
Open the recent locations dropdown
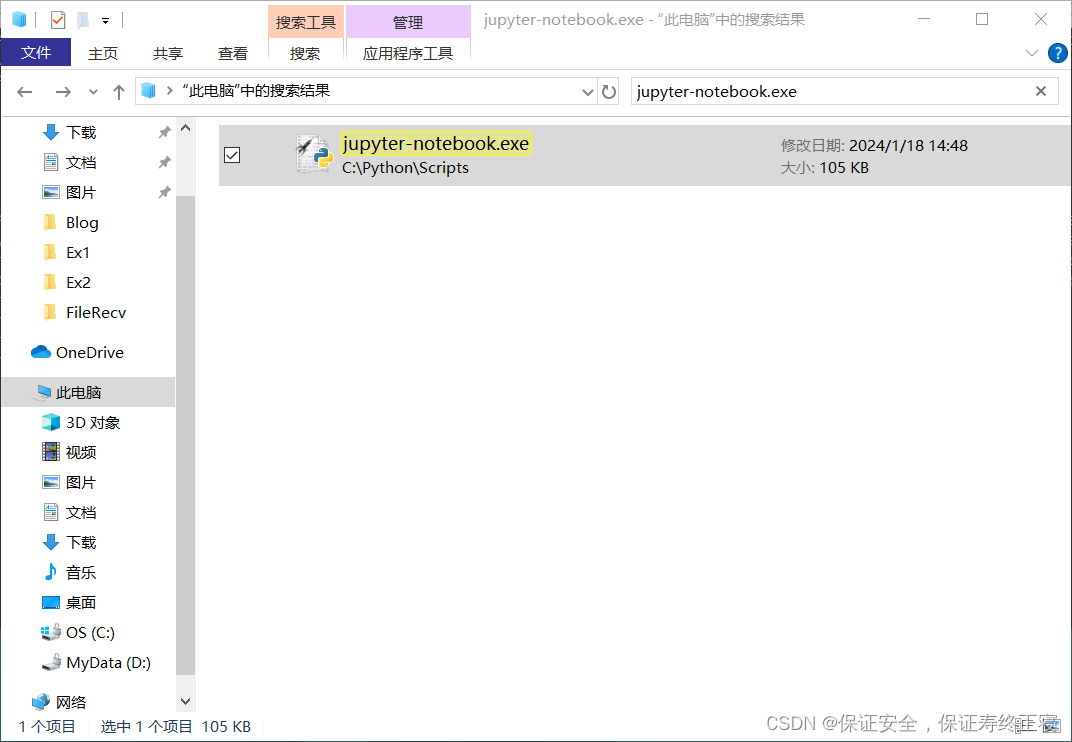(x=94, y=92)
